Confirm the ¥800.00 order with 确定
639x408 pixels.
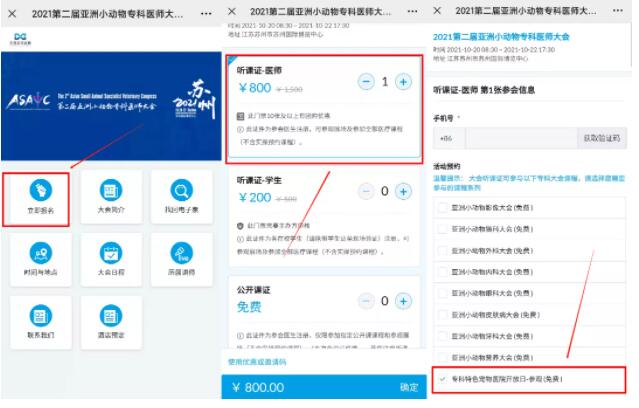409,387
